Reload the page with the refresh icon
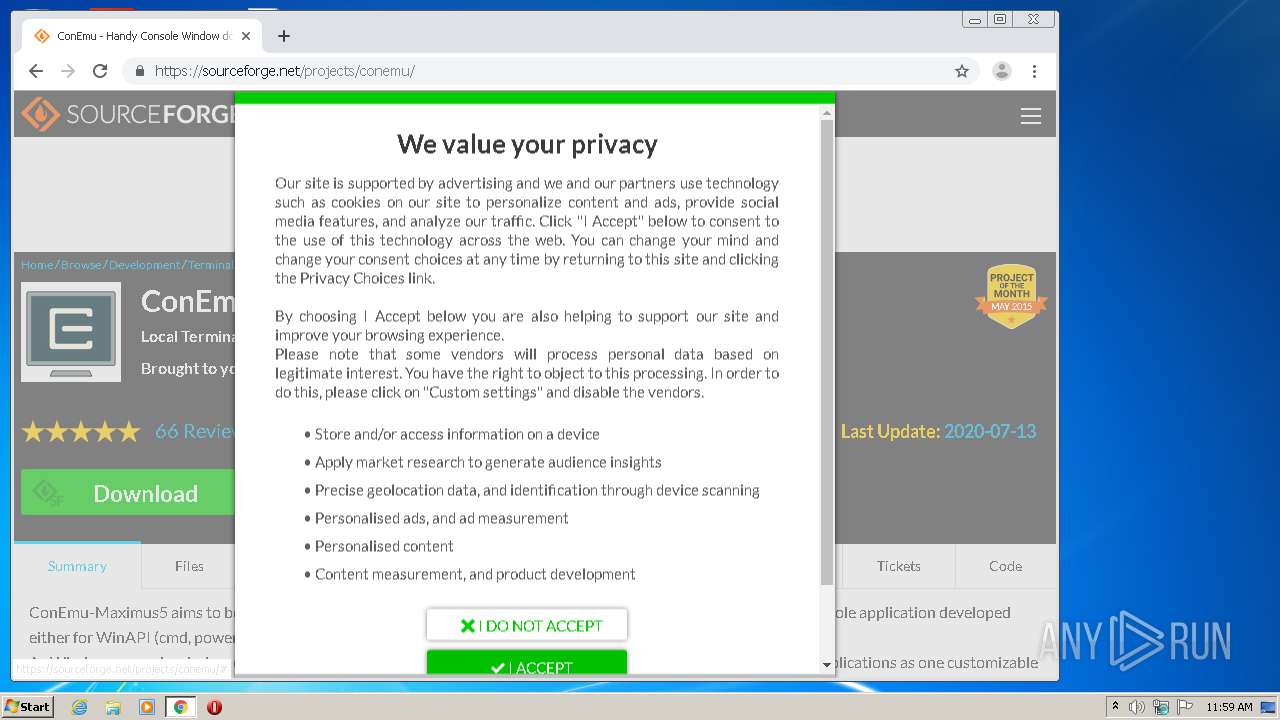 100,71
